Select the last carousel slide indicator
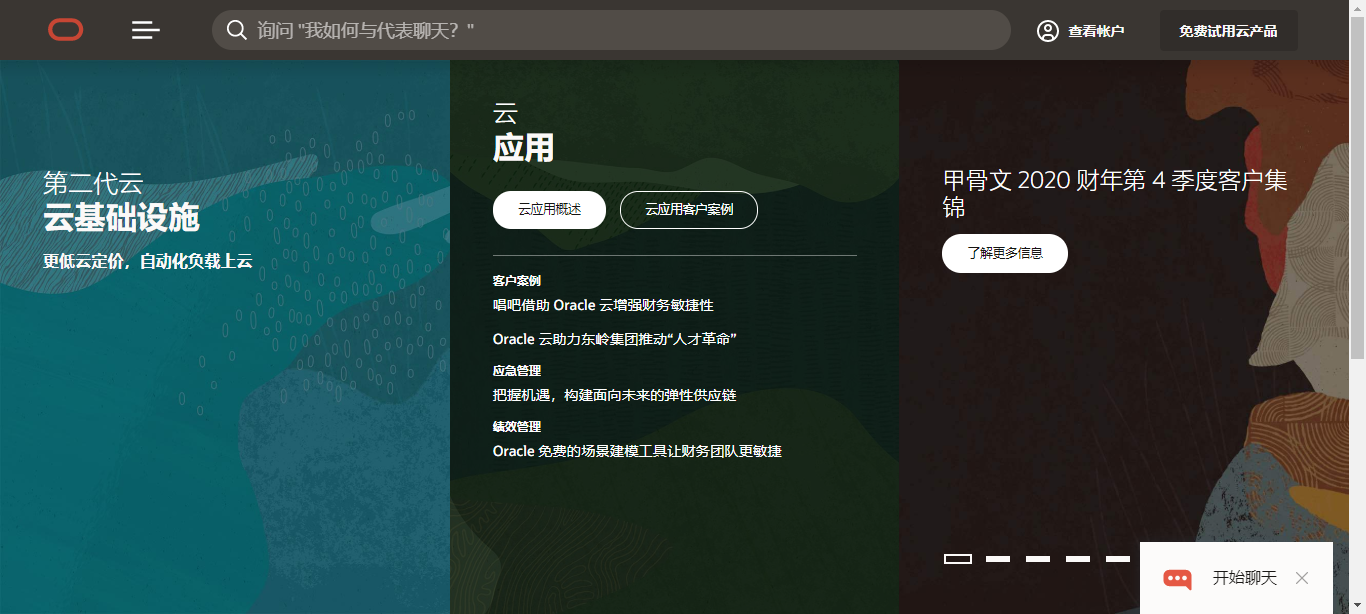 pos(1117,559)
